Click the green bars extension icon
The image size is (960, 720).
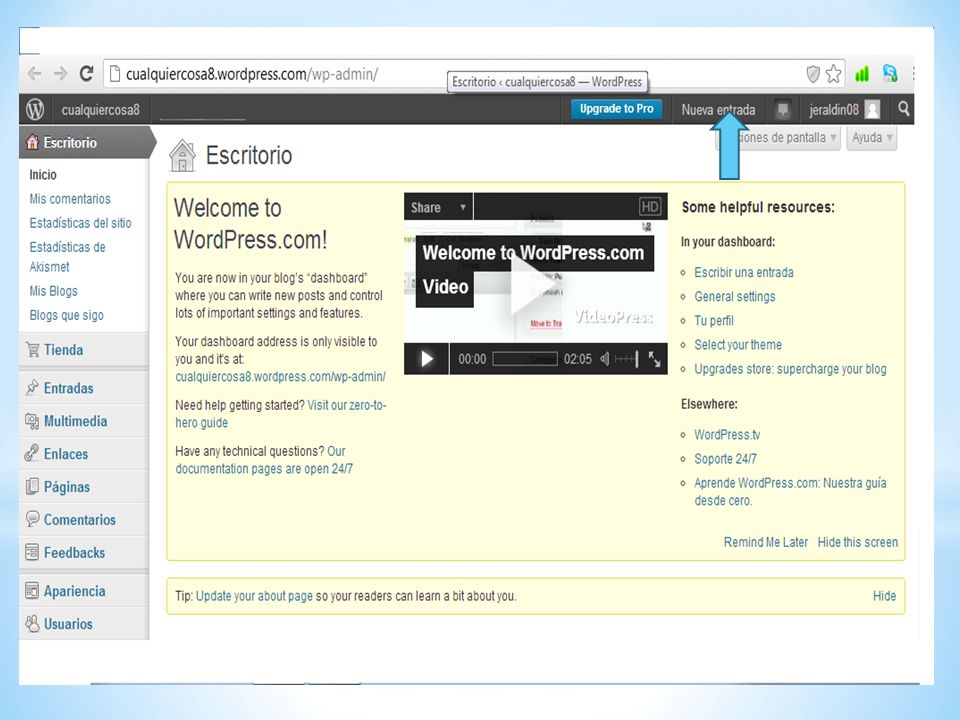point(862,74)
